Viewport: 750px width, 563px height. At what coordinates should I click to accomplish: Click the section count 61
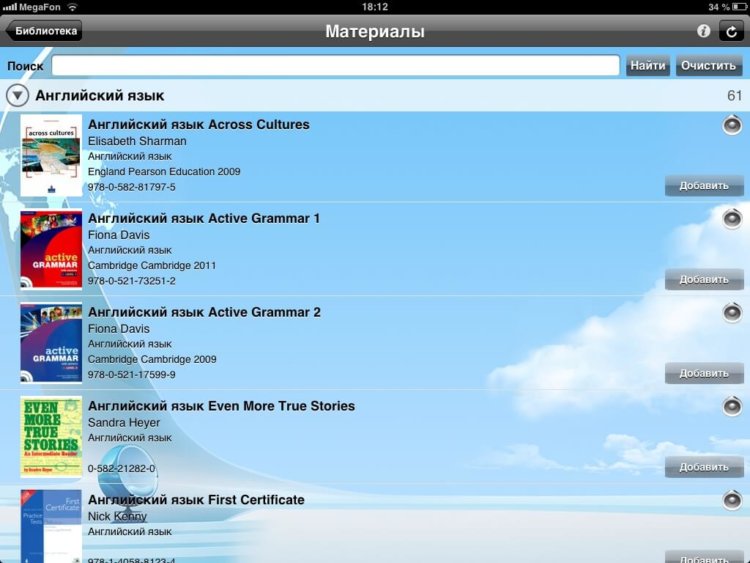pyautogui.click(x=734, y=96)
